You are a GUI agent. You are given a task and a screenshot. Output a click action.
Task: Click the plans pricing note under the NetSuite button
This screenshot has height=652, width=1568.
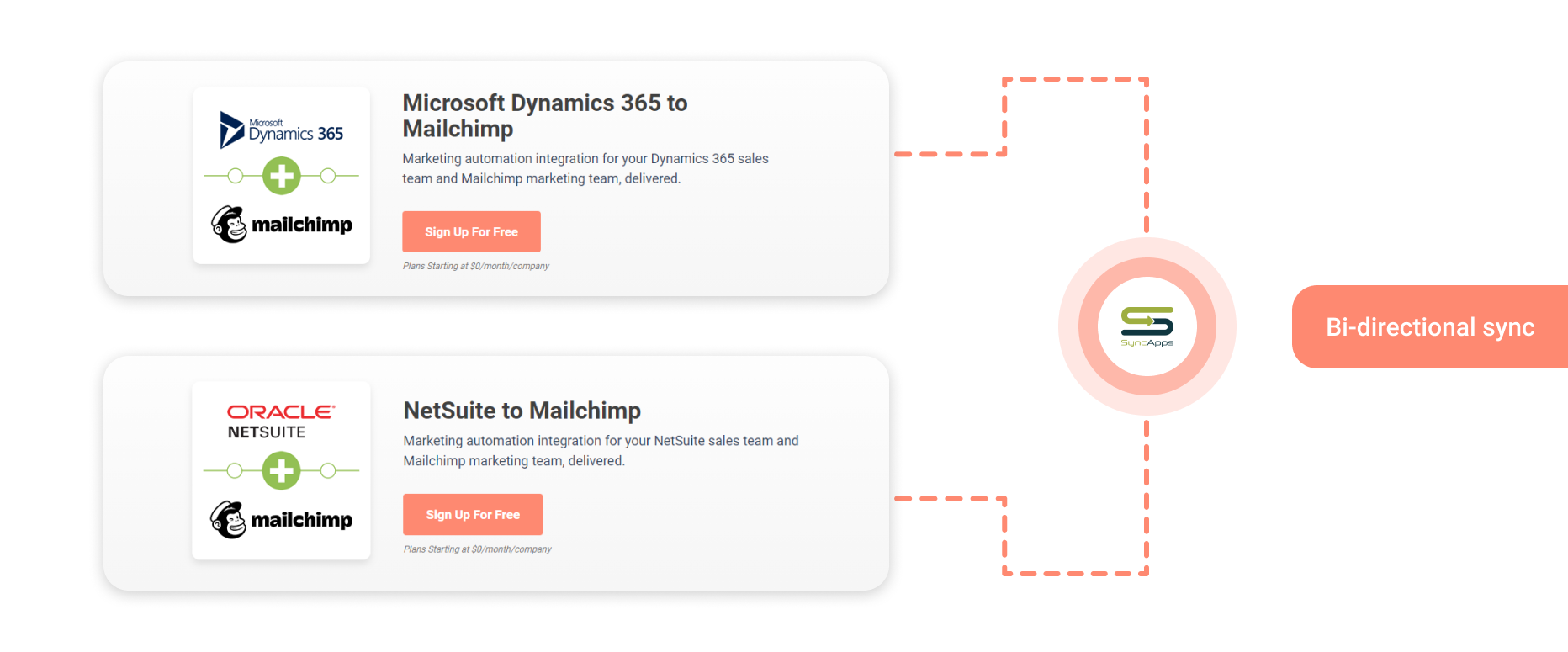(x=478, y=549)
